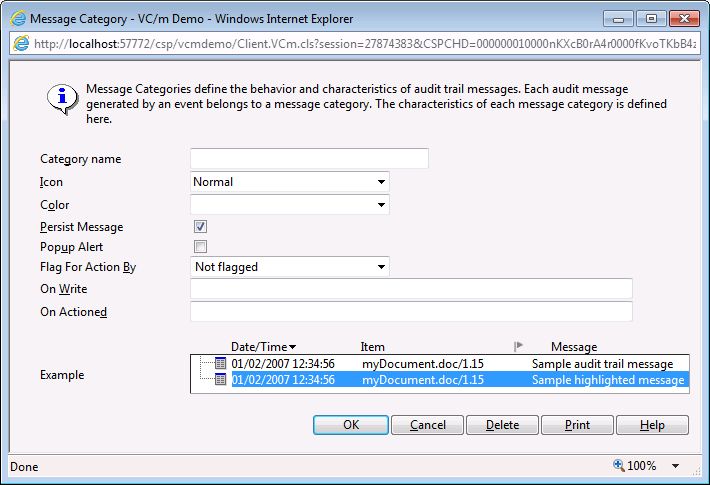
Task: Click the Print button
Action: [x=577, y=425]
